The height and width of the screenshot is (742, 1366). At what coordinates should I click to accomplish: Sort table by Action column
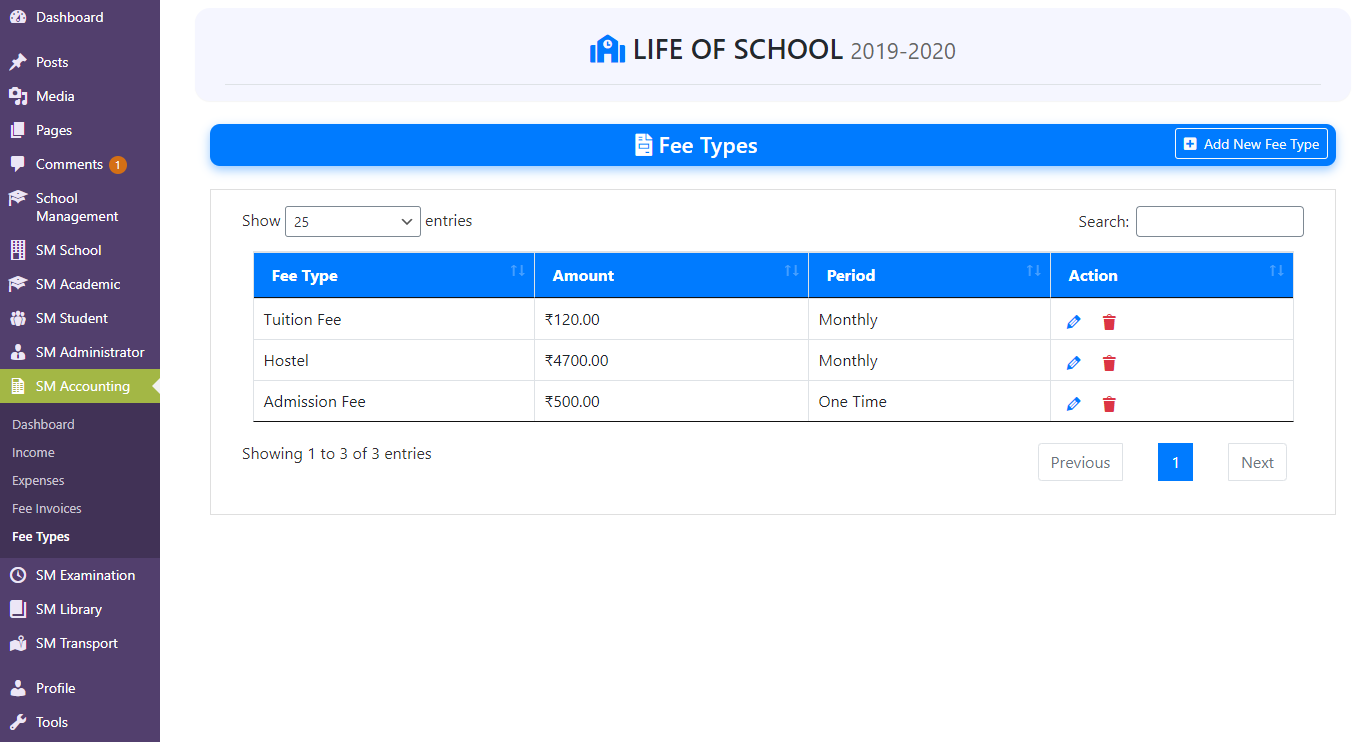tap(1172, 275)
